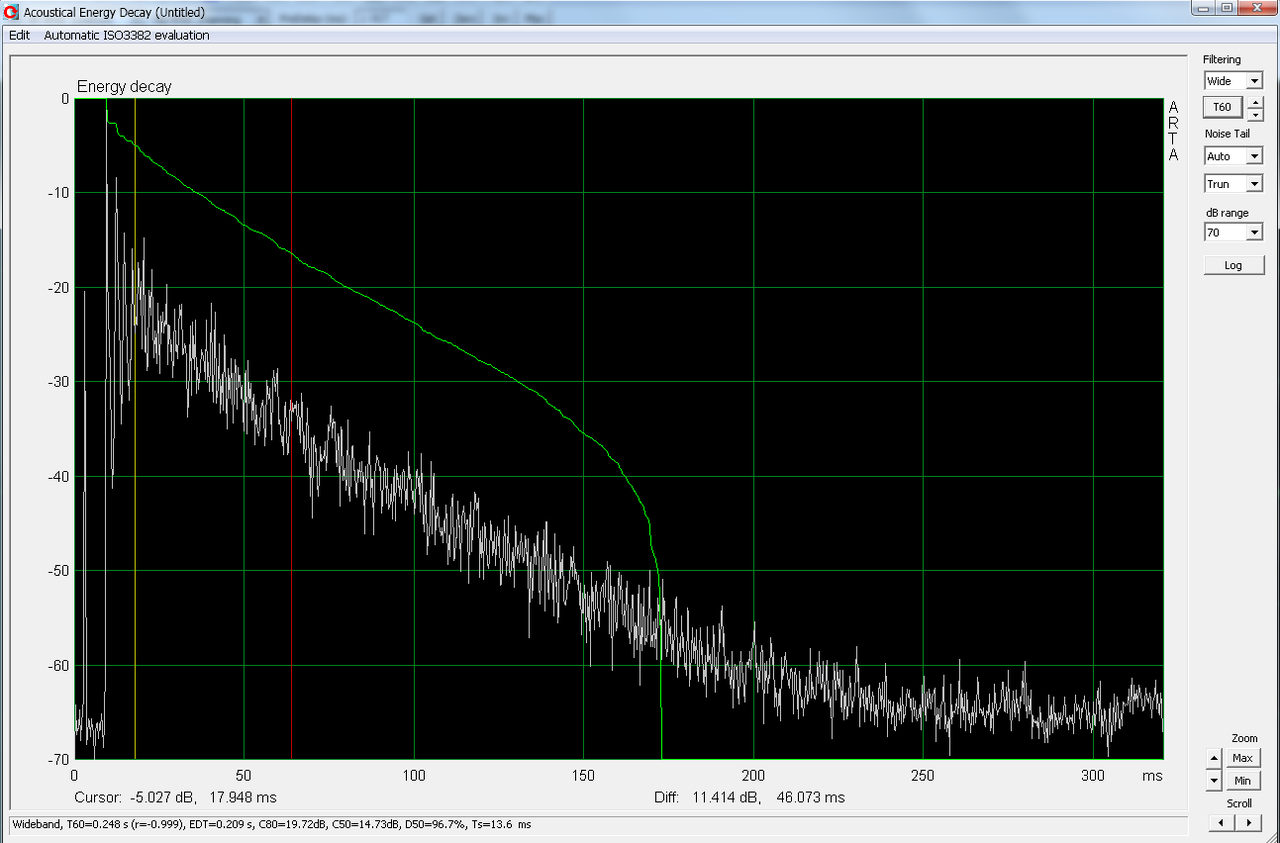1280x843 pixels.
Task: Click the Log button
Action: pyautogui.click(x=1232, y=265)
